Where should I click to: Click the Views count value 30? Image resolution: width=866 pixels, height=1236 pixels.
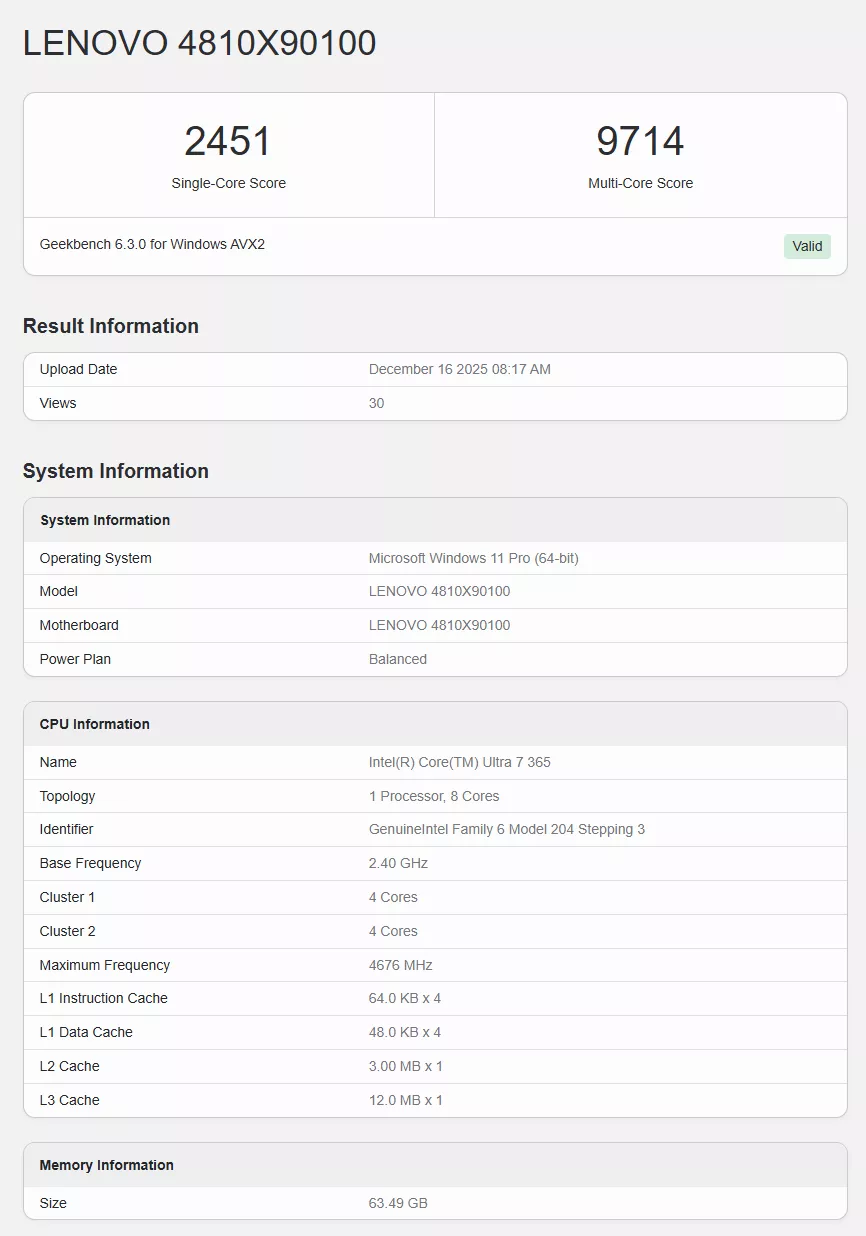pyautogui.click(x=376, y=403)
